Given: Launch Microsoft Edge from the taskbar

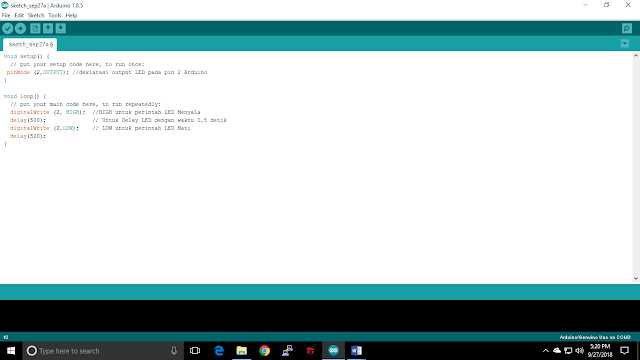Looking at the screenshot, I should tap(219, 351).
